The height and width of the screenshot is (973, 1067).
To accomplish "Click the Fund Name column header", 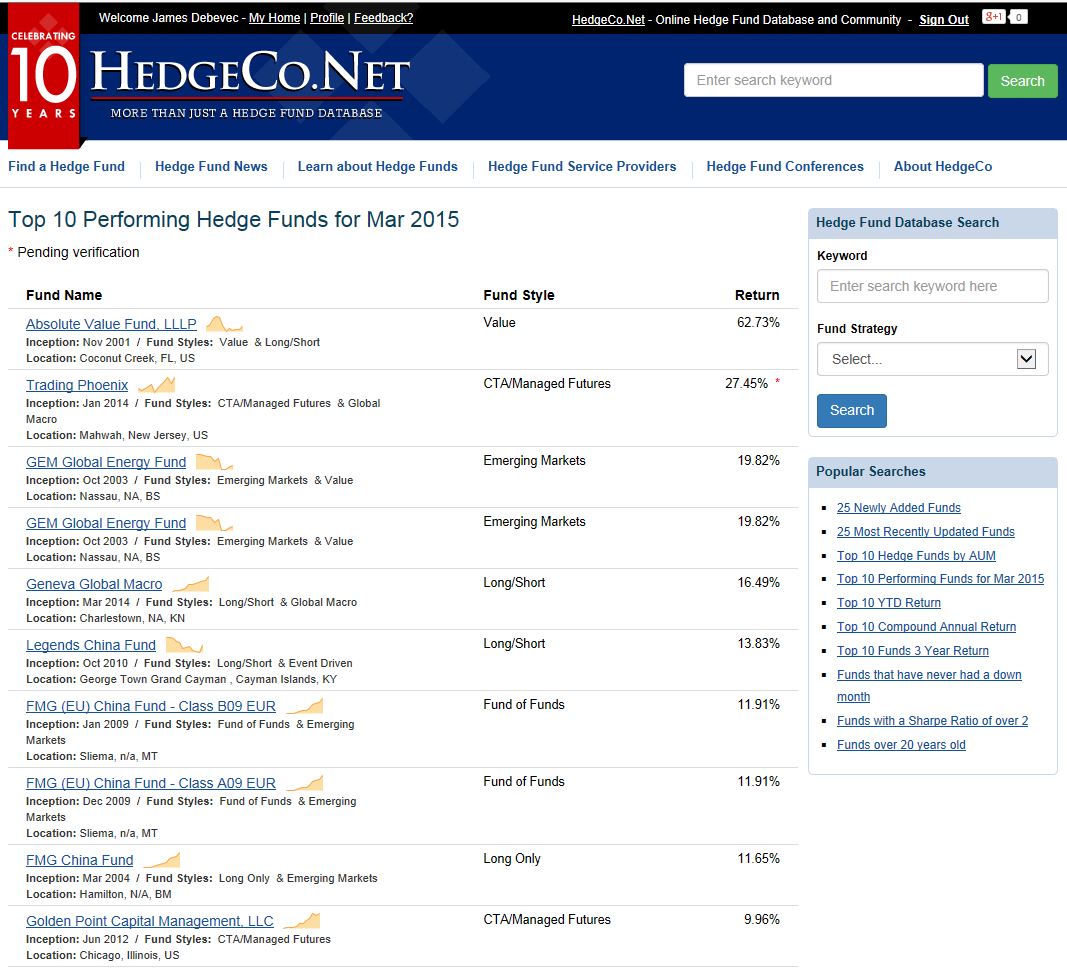I will tap(64, 295).
